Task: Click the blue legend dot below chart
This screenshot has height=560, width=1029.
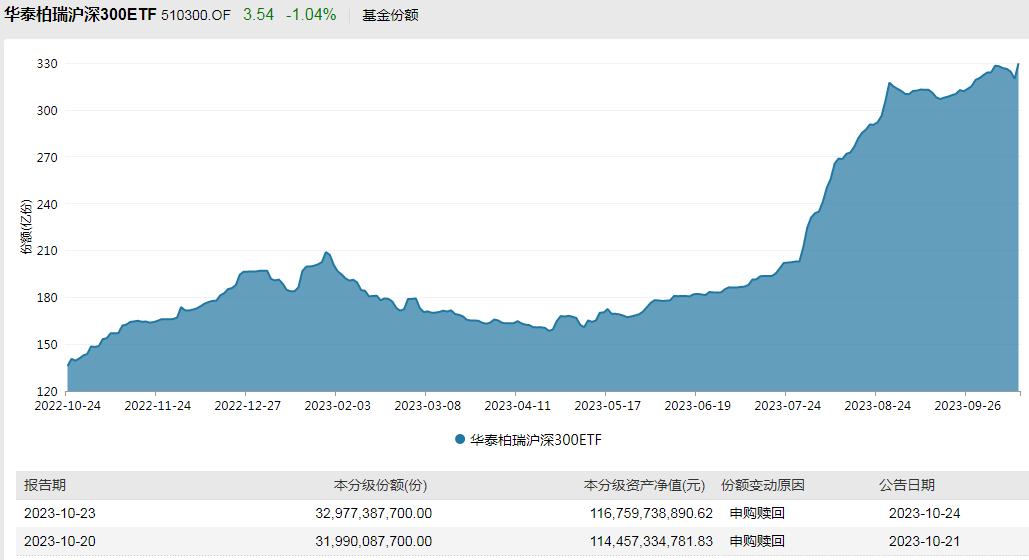Action: (460, 439)
